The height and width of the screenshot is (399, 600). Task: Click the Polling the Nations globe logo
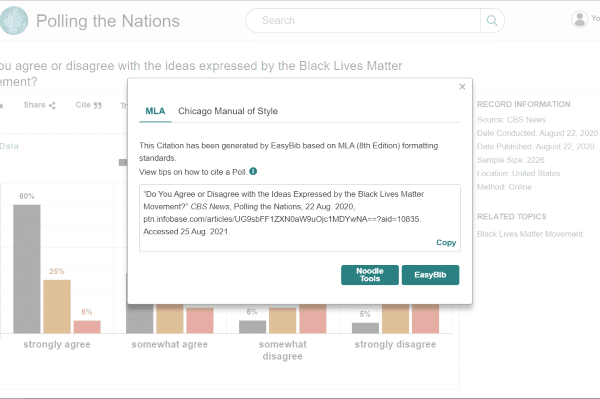point(14,21)
